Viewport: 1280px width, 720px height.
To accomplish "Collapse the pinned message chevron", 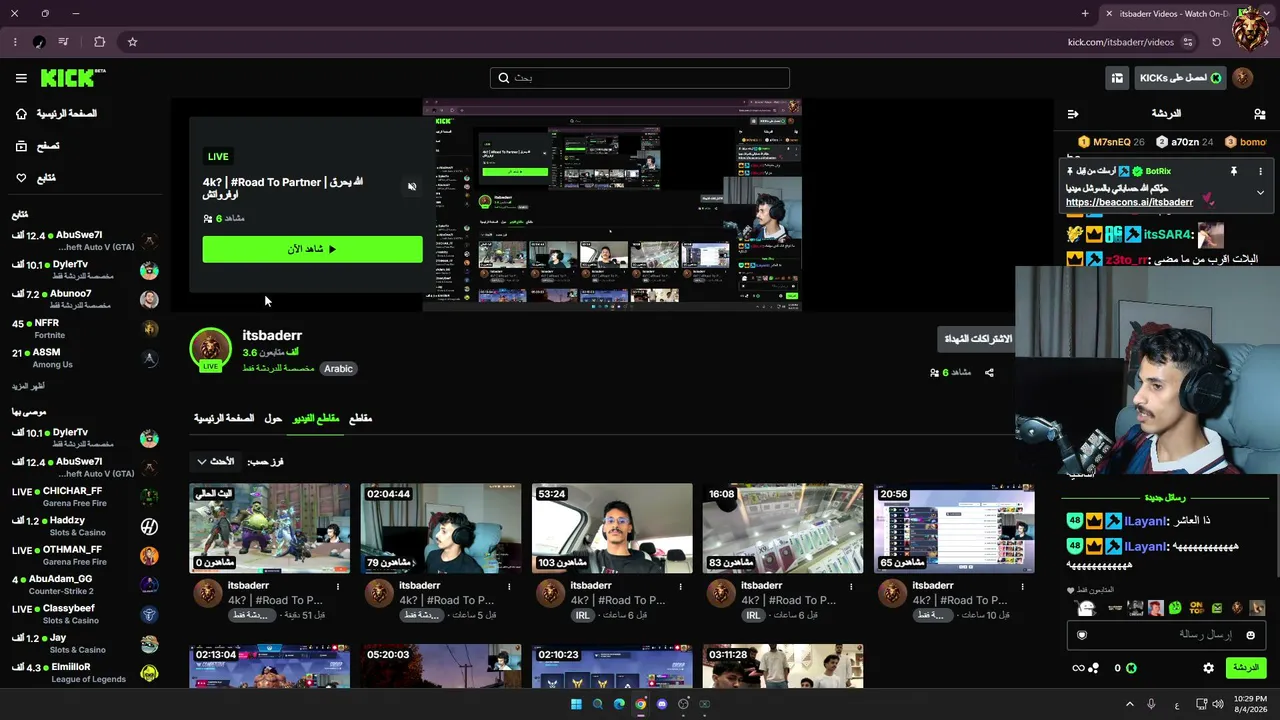I will tap(1260, 192).
